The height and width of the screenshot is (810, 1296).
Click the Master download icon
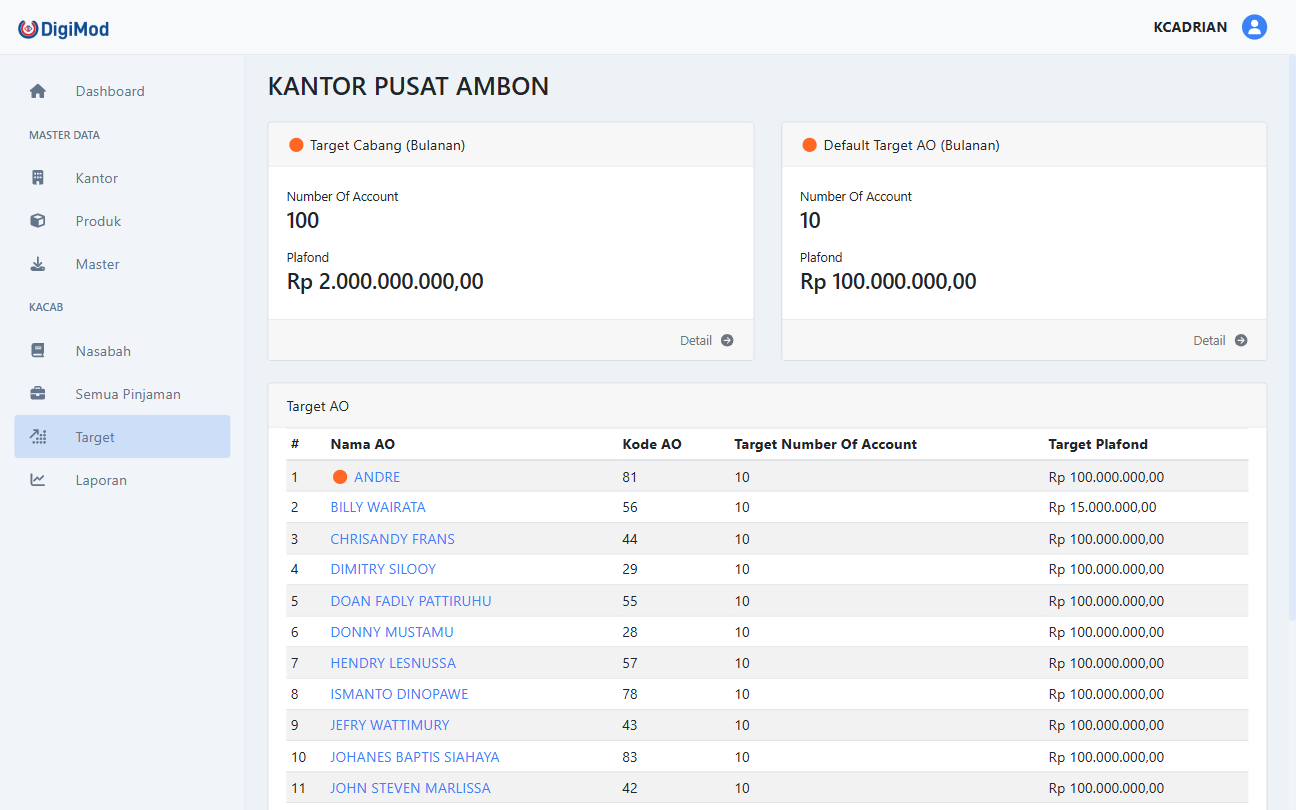tap(38, 264)
